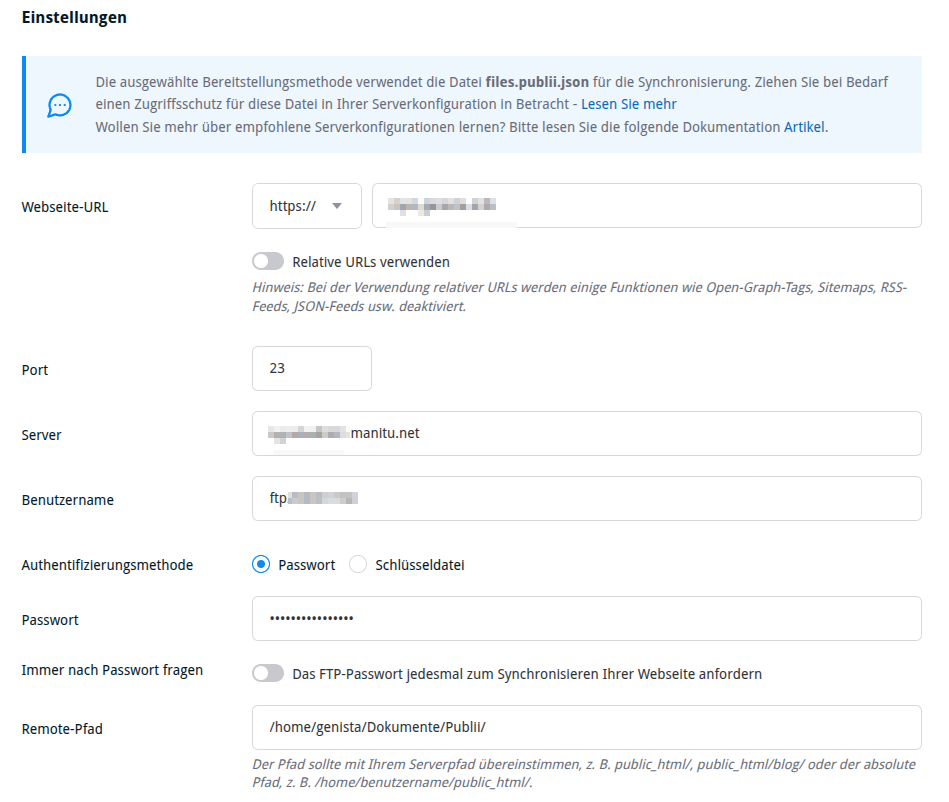Click the 'Benutzername' field label
Screen dimensions: 949x802
[67, 499]
